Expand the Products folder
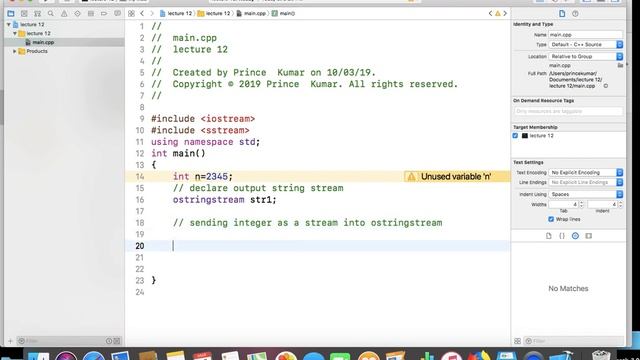Viewport: 640px width, 360px height. click(x=15, y=51)
